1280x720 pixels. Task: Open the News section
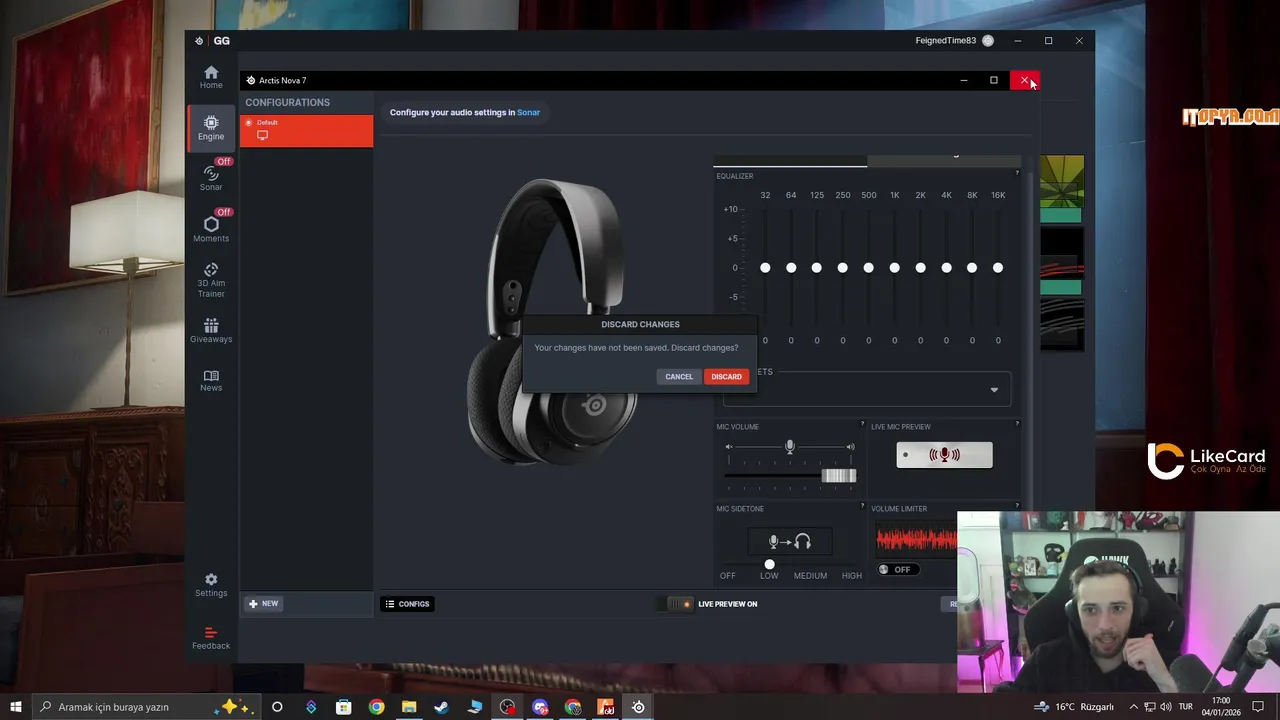pos(211,380)
